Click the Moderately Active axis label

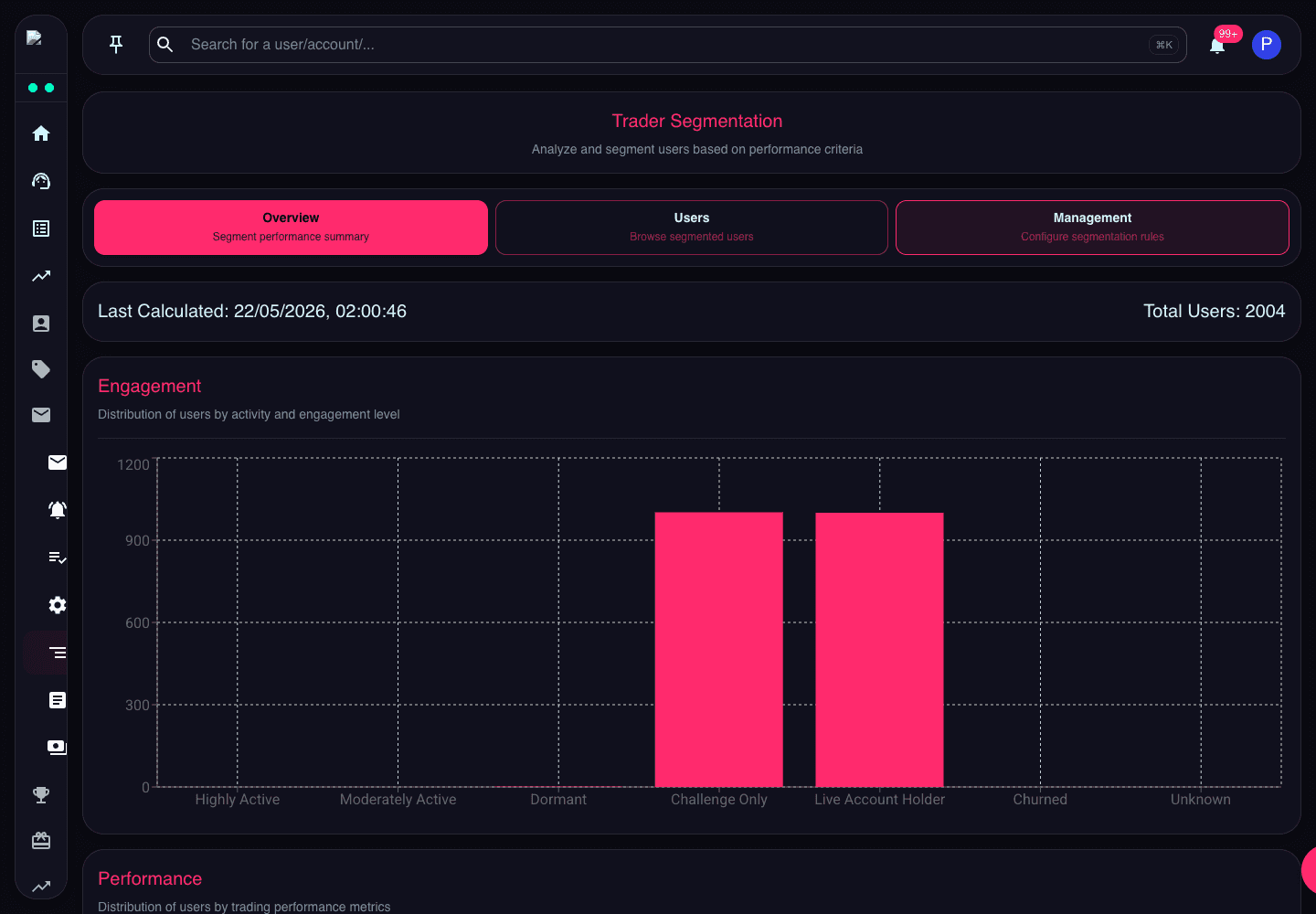[398, 800]
